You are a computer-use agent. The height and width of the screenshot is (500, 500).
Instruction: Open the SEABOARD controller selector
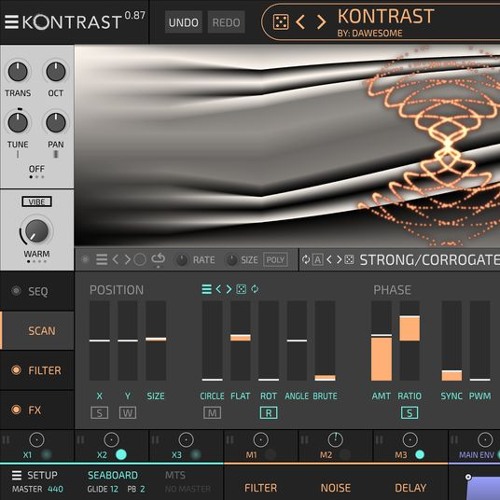pos(113,475)
